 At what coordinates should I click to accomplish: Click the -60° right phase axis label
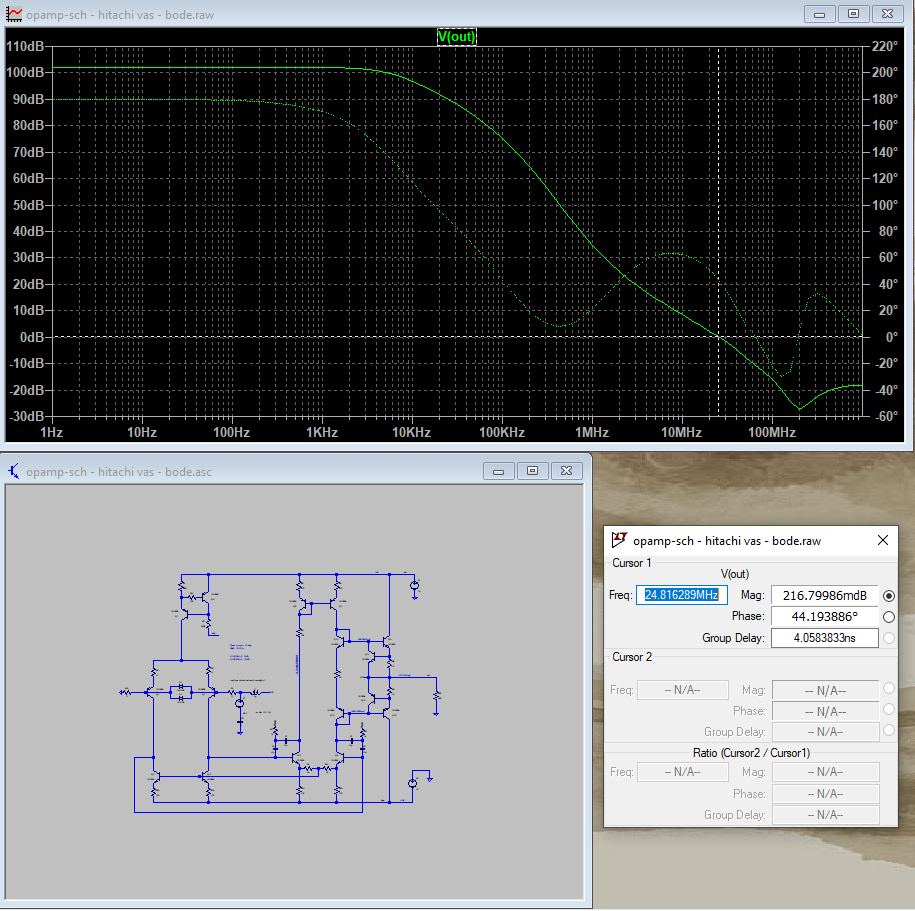(x=886, y=416)
